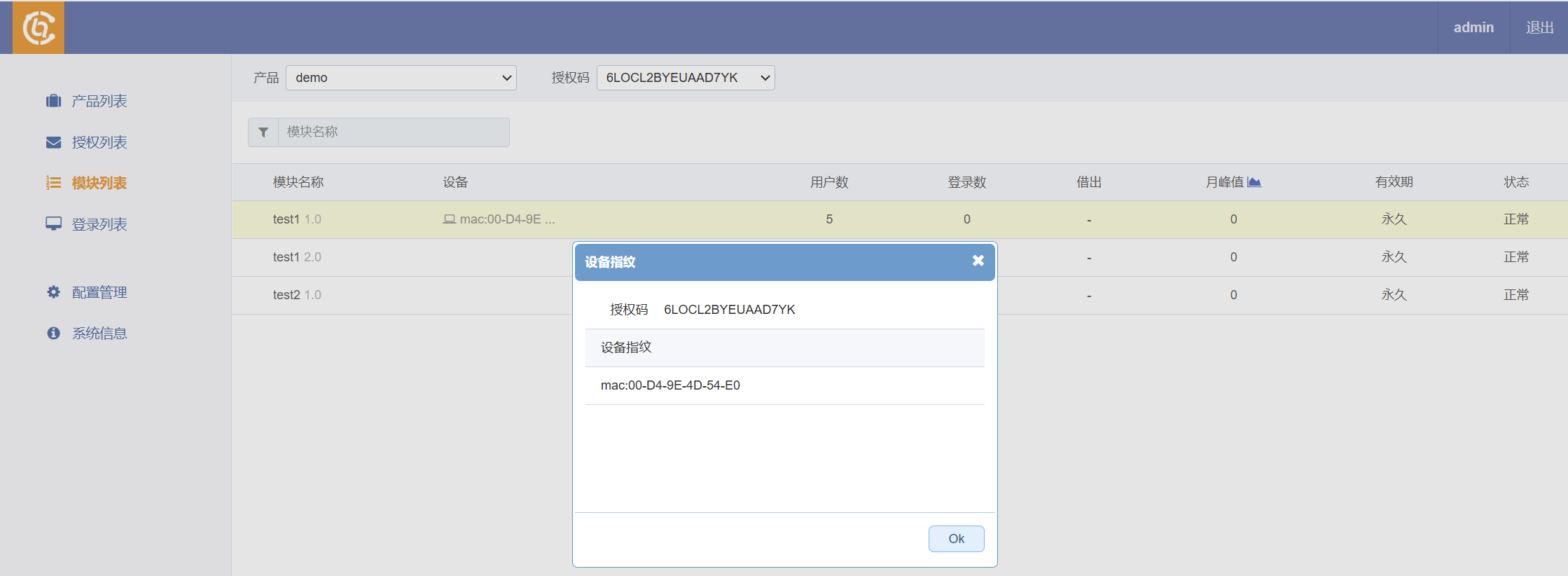Image resolution: width=1568 pixels, height=576 pixels.
Task: Select the test1 2.0 row
Action: (900, 257)
